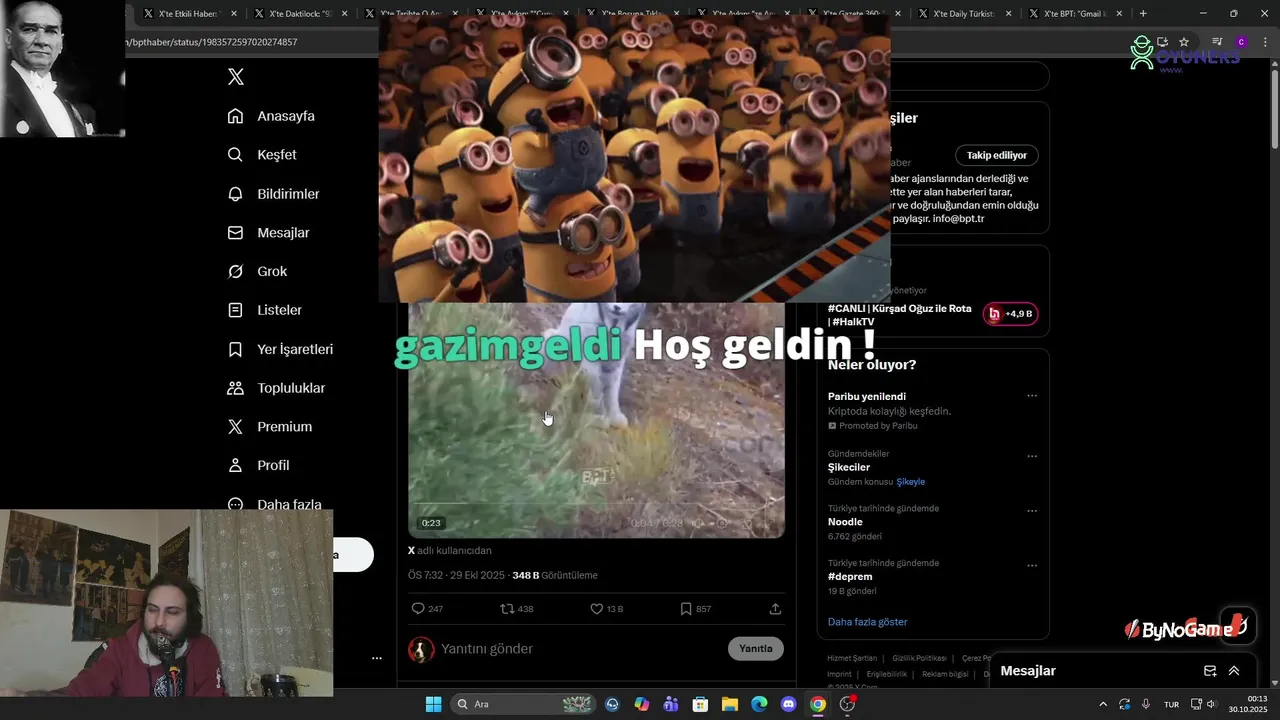Open the #deprem trending topic
Viewport: 1280px width, 720px height.
click(850, 577)
